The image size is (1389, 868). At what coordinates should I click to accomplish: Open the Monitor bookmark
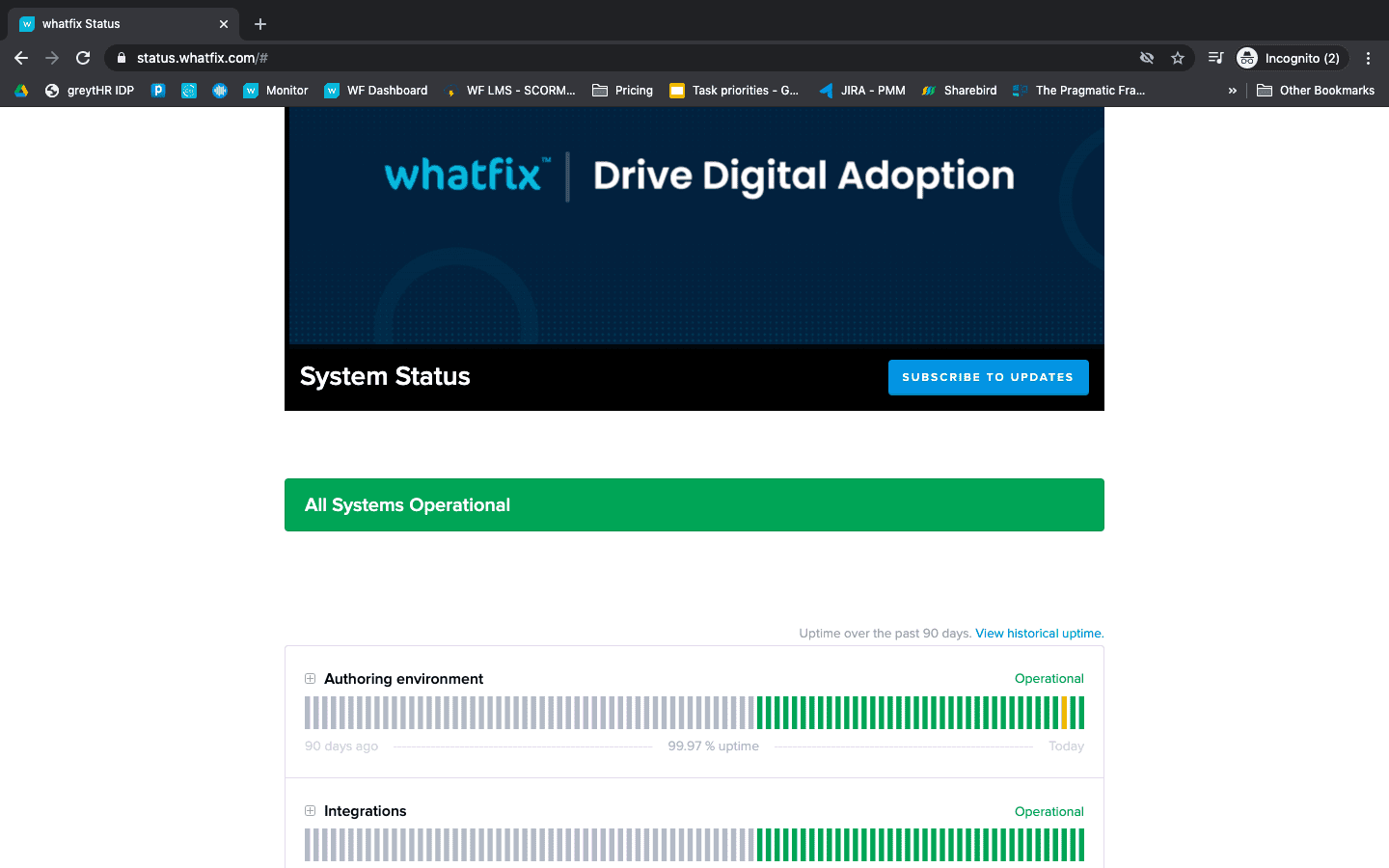(276, 91)
